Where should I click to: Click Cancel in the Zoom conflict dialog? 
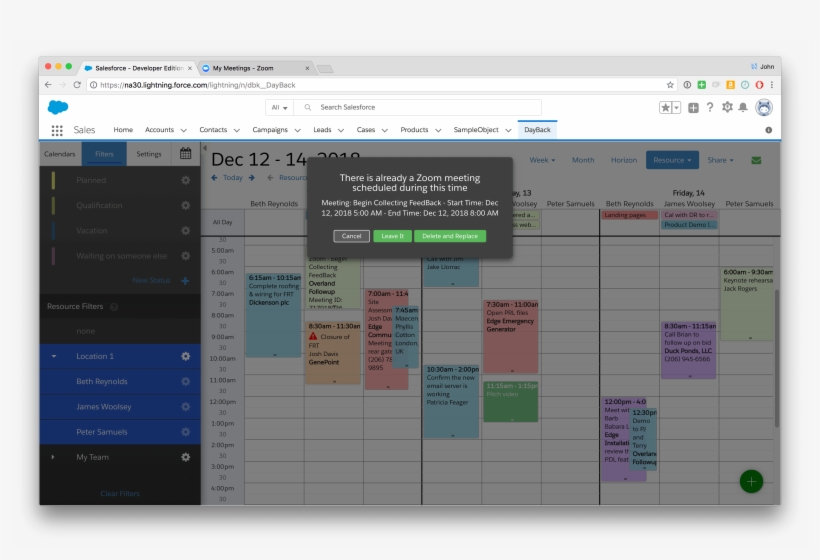click(351, 236)
